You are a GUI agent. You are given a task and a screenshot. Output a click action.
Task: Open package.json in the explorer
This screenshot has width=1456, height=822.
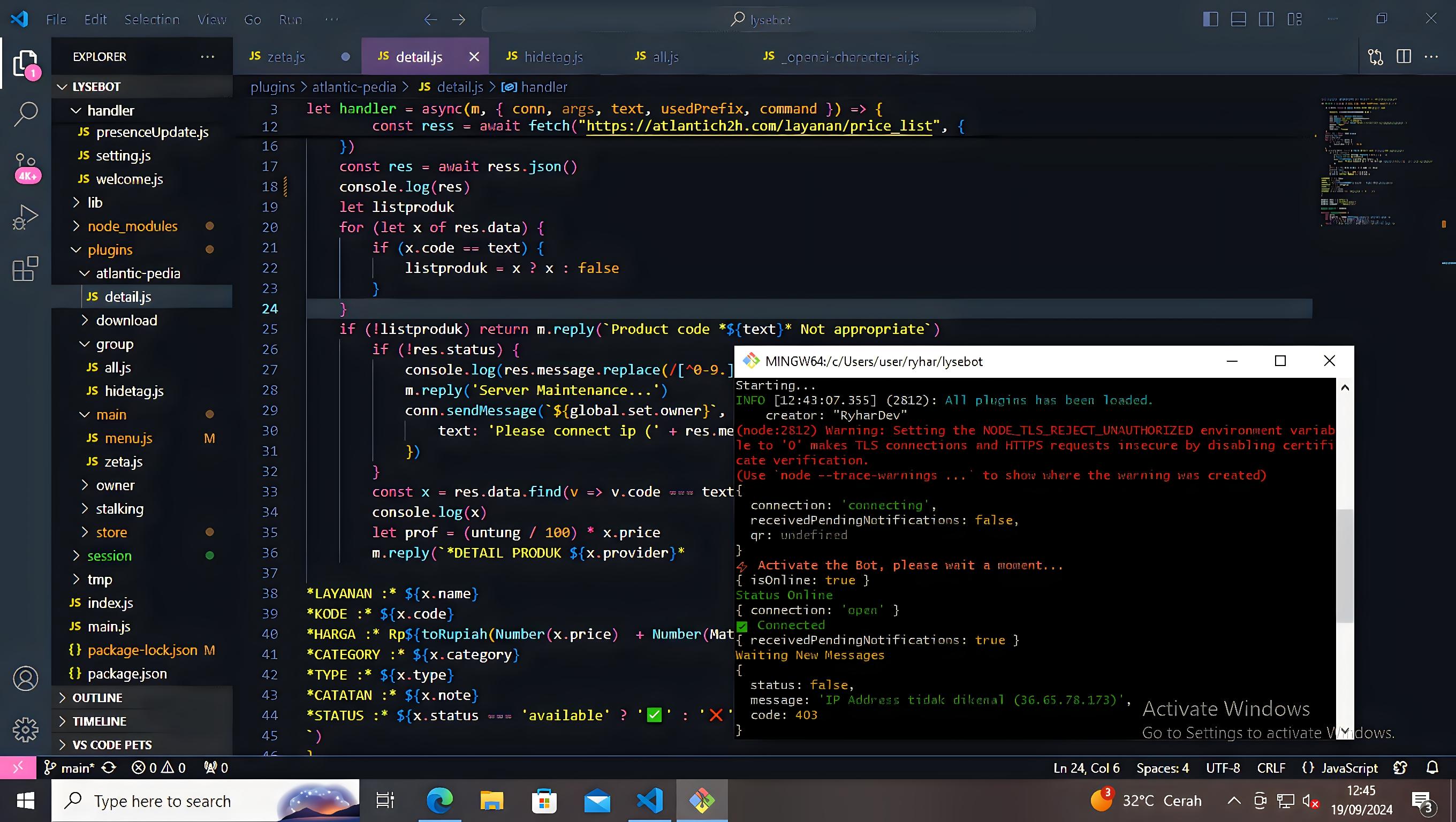tap(127, 674)
